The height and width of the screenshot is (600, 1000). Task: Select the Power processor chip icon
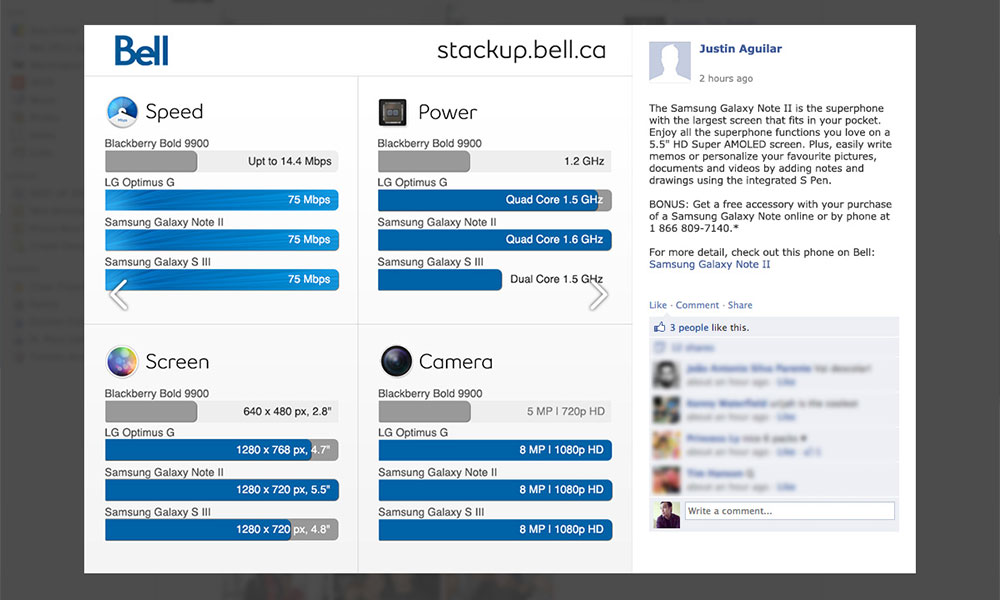[x=392, y=112]
